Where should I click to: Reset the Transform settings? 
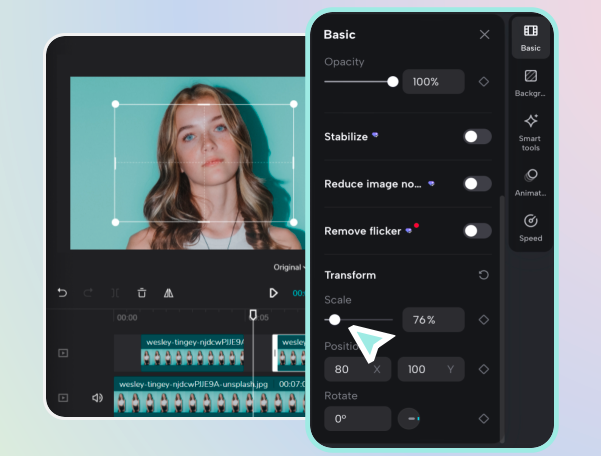484,275
